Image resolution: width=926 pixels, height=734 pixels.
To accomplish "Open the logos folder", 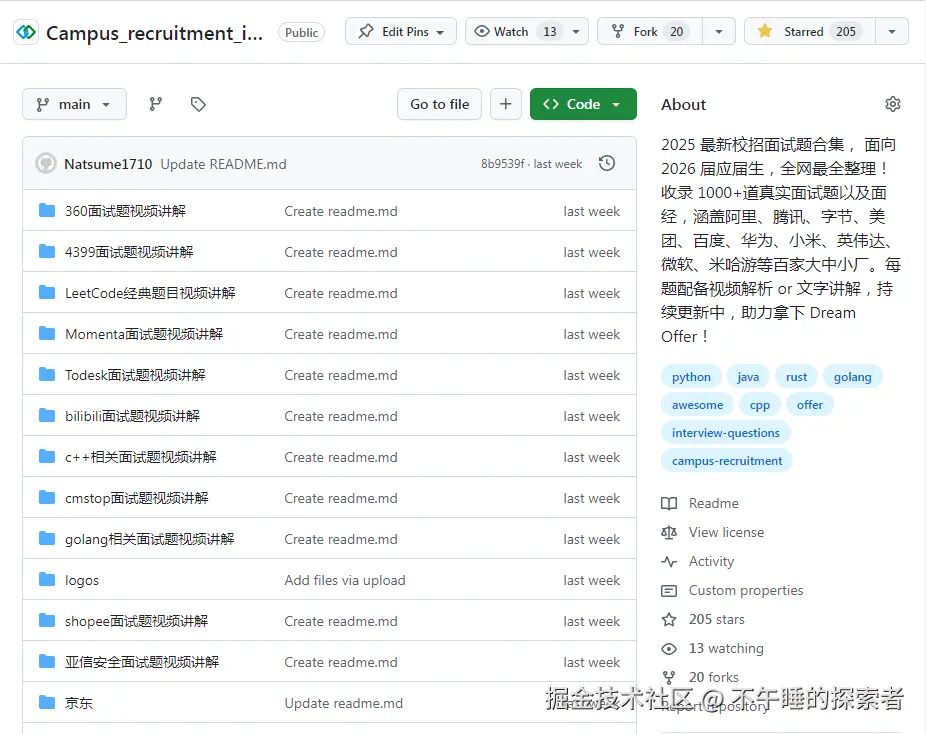I will (x=81, y=580).
